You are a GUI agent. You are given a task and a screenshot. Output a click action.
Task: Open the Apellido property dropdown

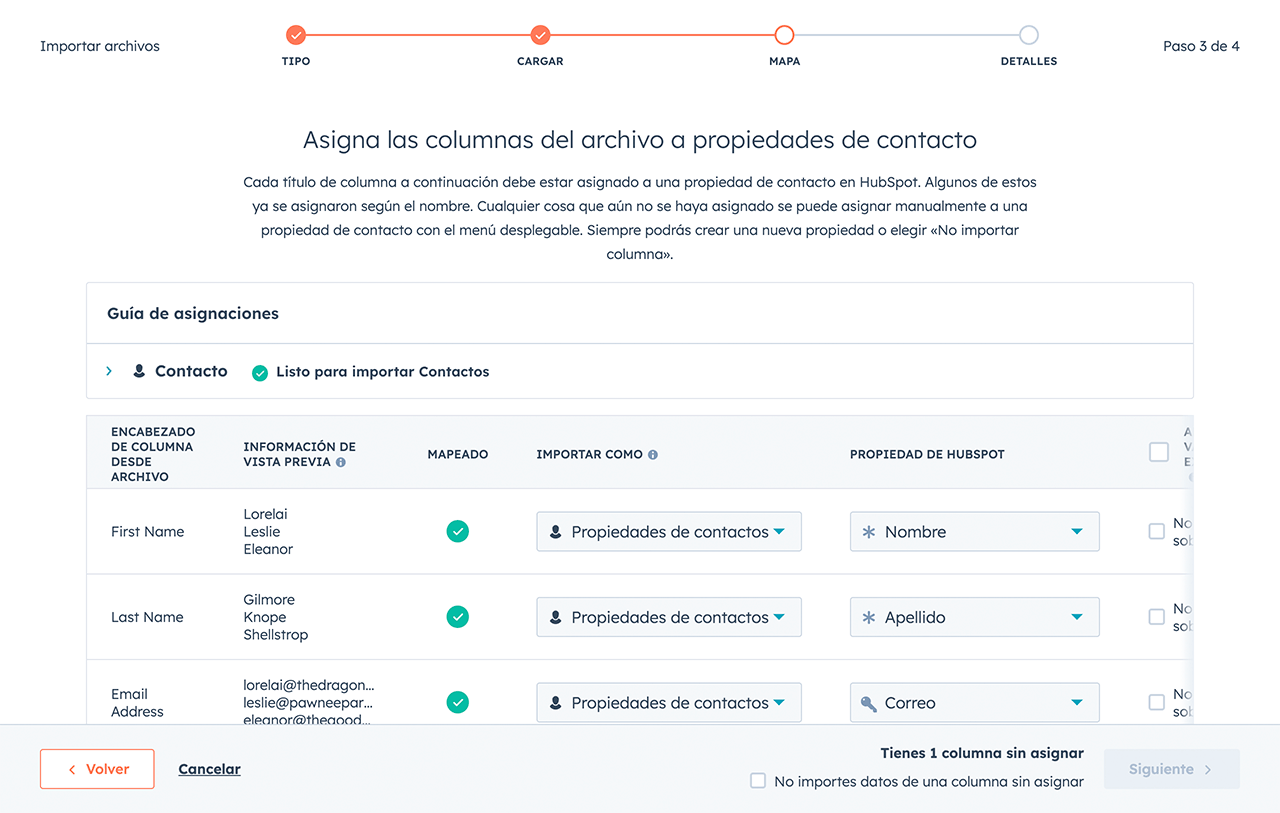tap(974, 617)
